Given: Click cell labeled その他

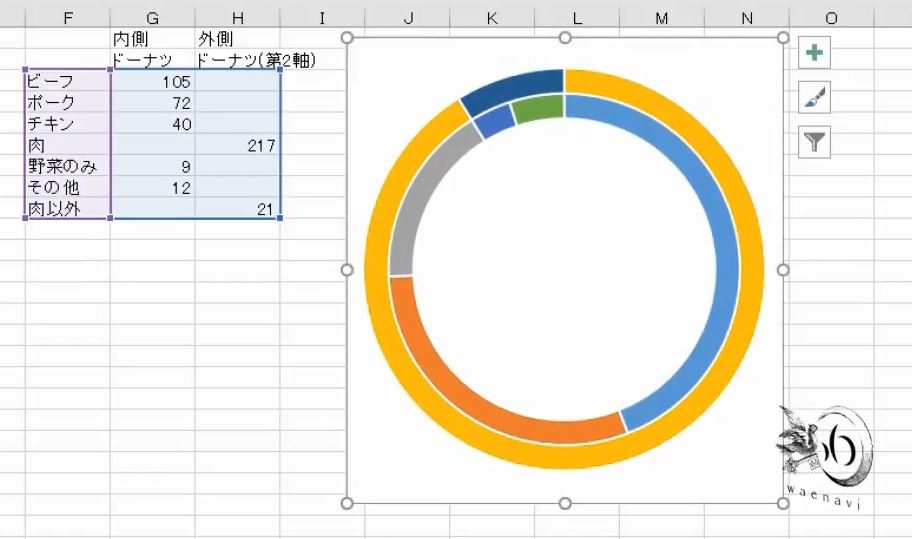Looking at the screenshot, I should 67,188.
